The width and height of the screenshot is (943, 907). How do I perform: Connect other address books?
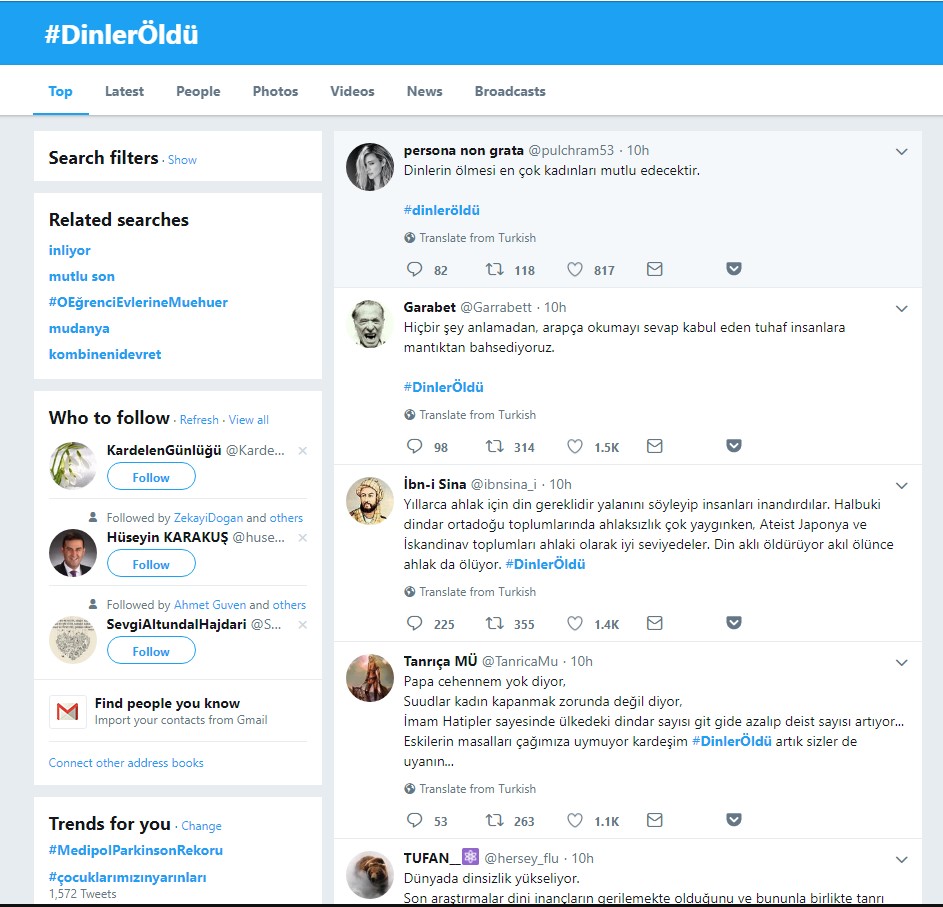[126, 763]
